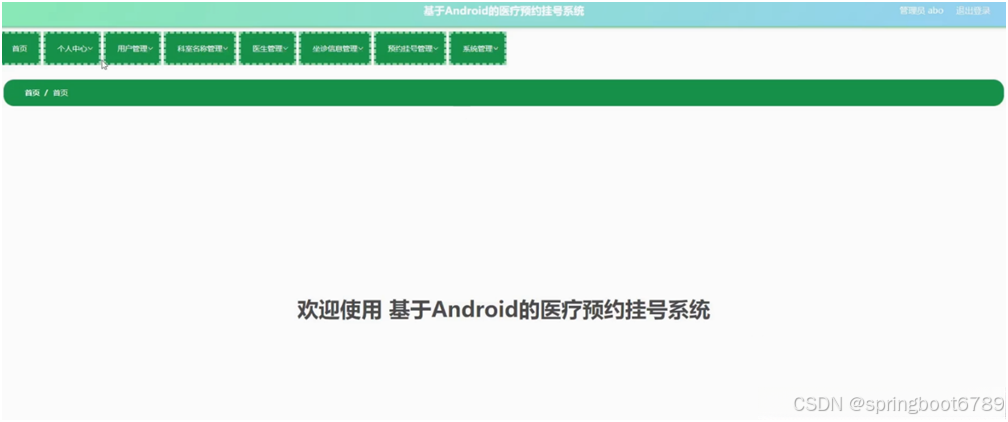1008x422 pixels.
Task: Open the 个人中心 menu
Action: pos(72,48)
